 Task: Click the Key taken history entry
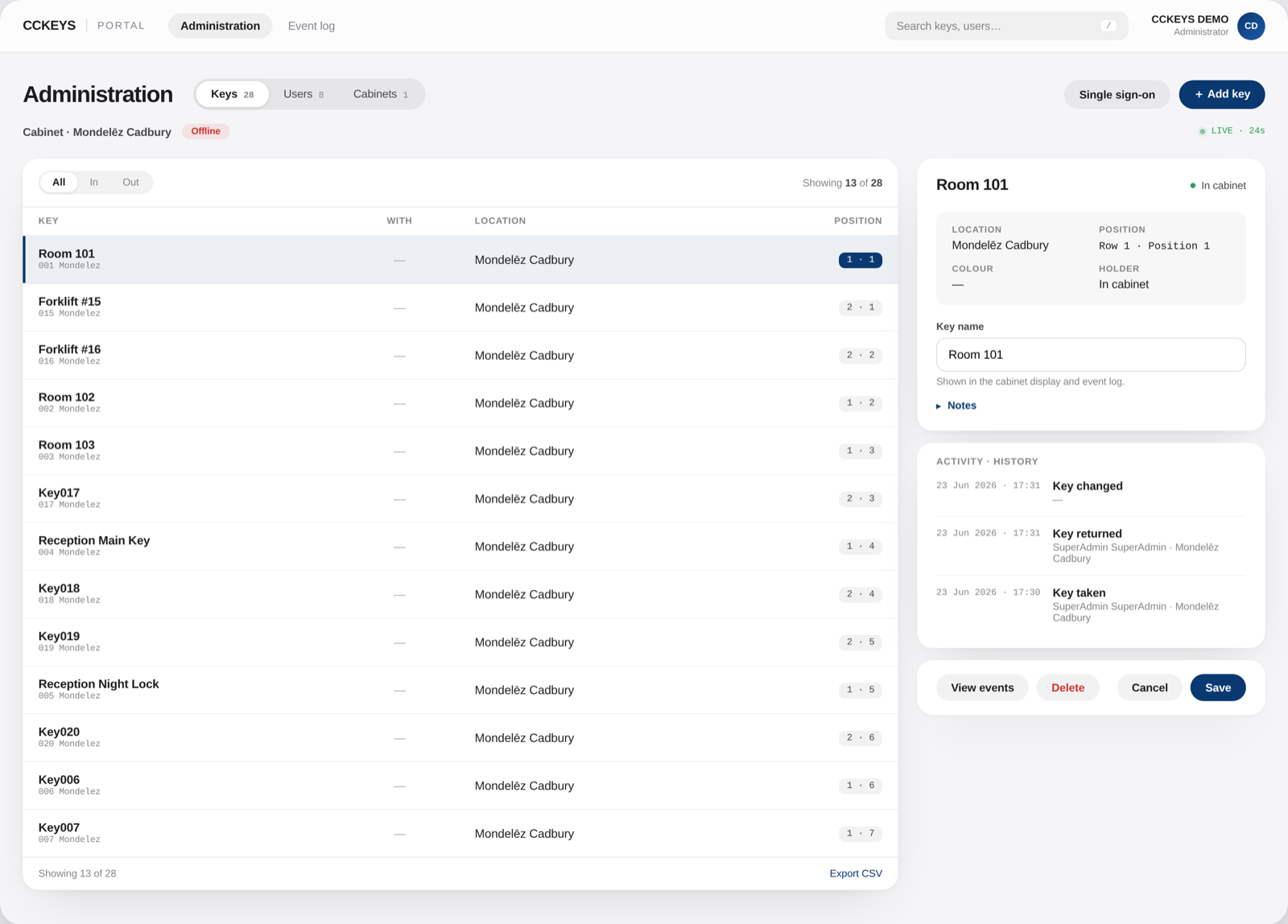click(1091, 605)
